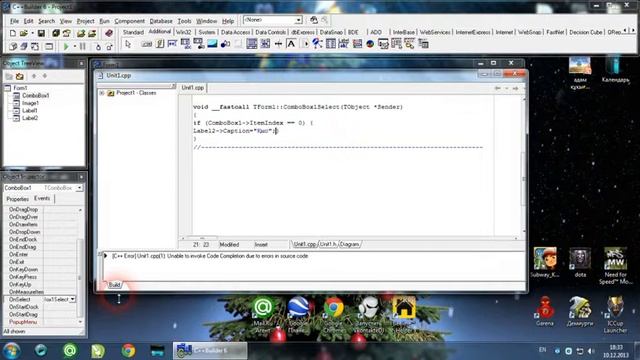This screenshot has height=360, width=640.
Task: Pick the Shape component icon
Action: (x=225, y=44)
